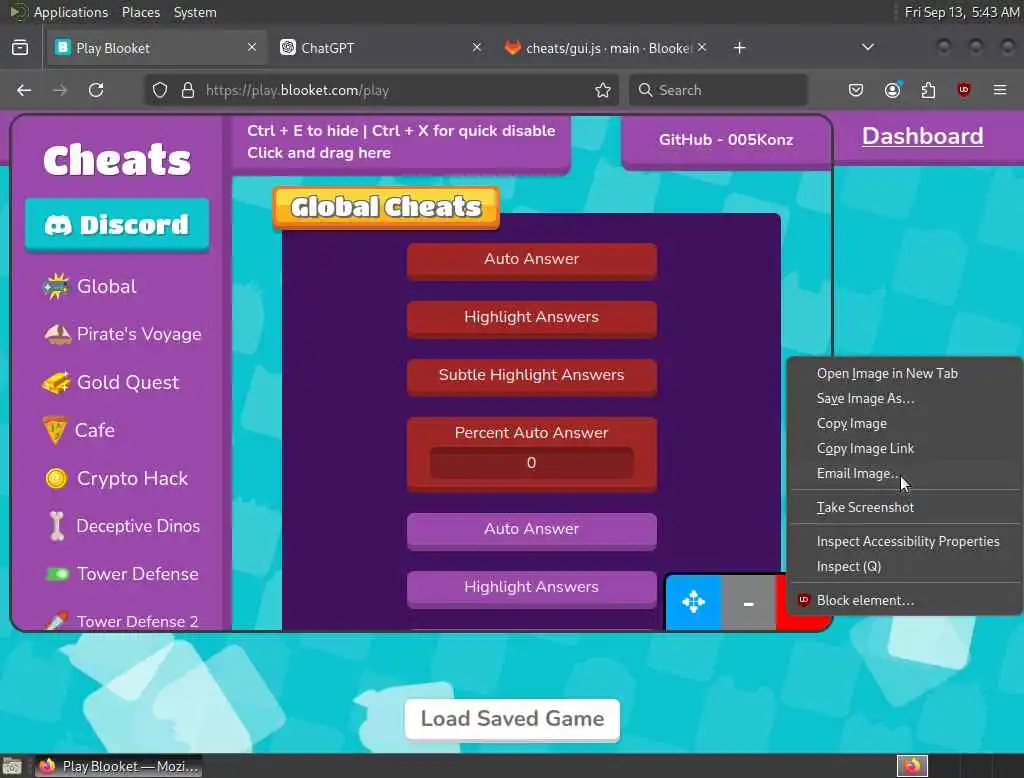
Task: Open tracking protection shield icon
Action: tap(160, 90)
